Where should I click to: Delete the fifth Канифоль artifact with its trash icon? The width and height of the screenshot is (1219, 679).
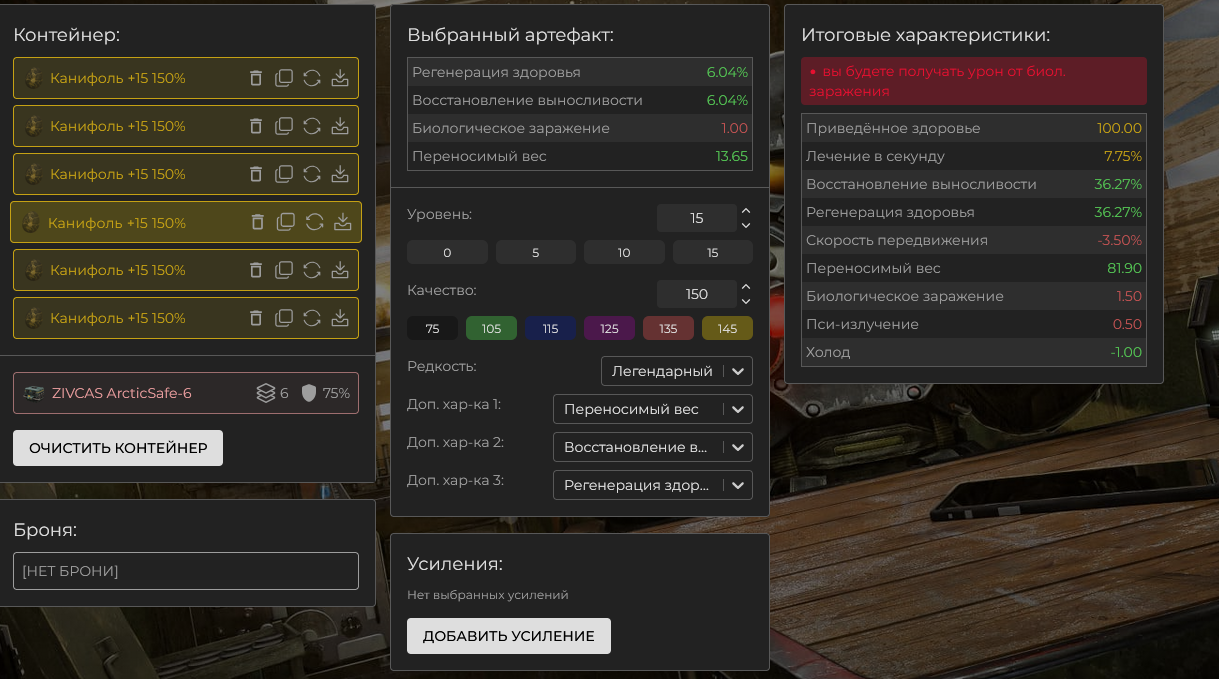coord(256,270)
